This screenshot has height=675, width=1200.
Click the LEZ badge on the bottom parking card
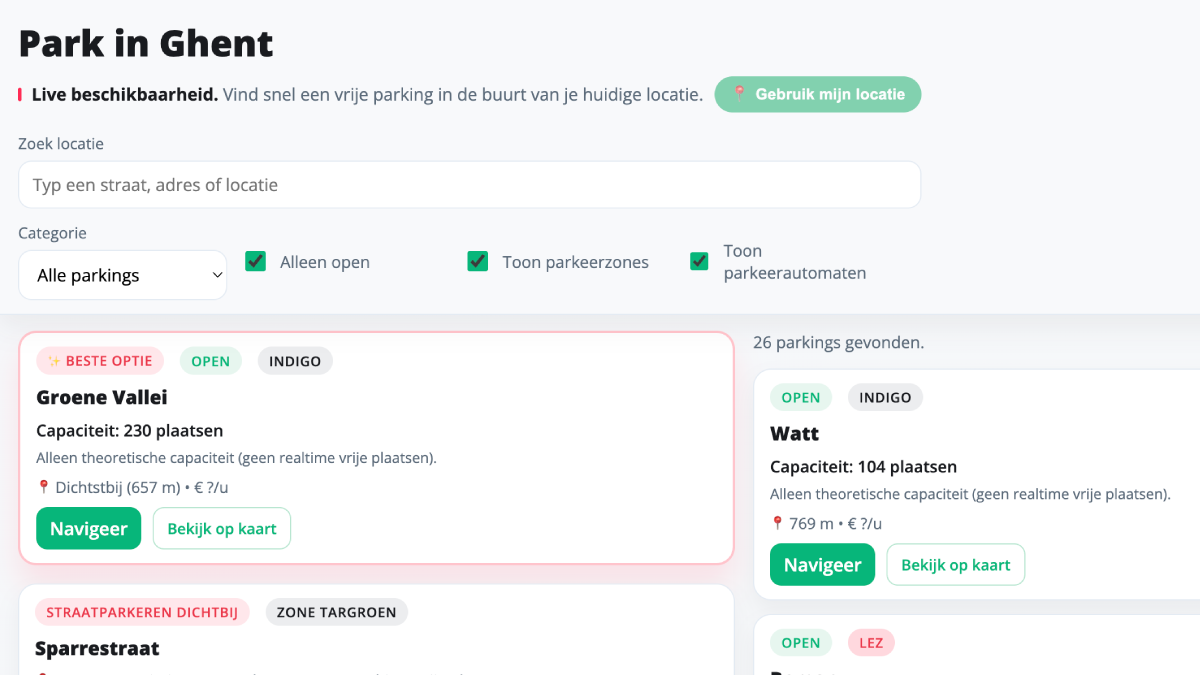(871, 642)
